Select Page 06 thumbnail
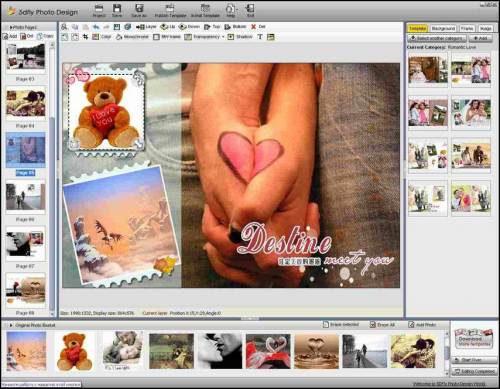This screenshot has height=389, width=500. (x=25, y=197)
